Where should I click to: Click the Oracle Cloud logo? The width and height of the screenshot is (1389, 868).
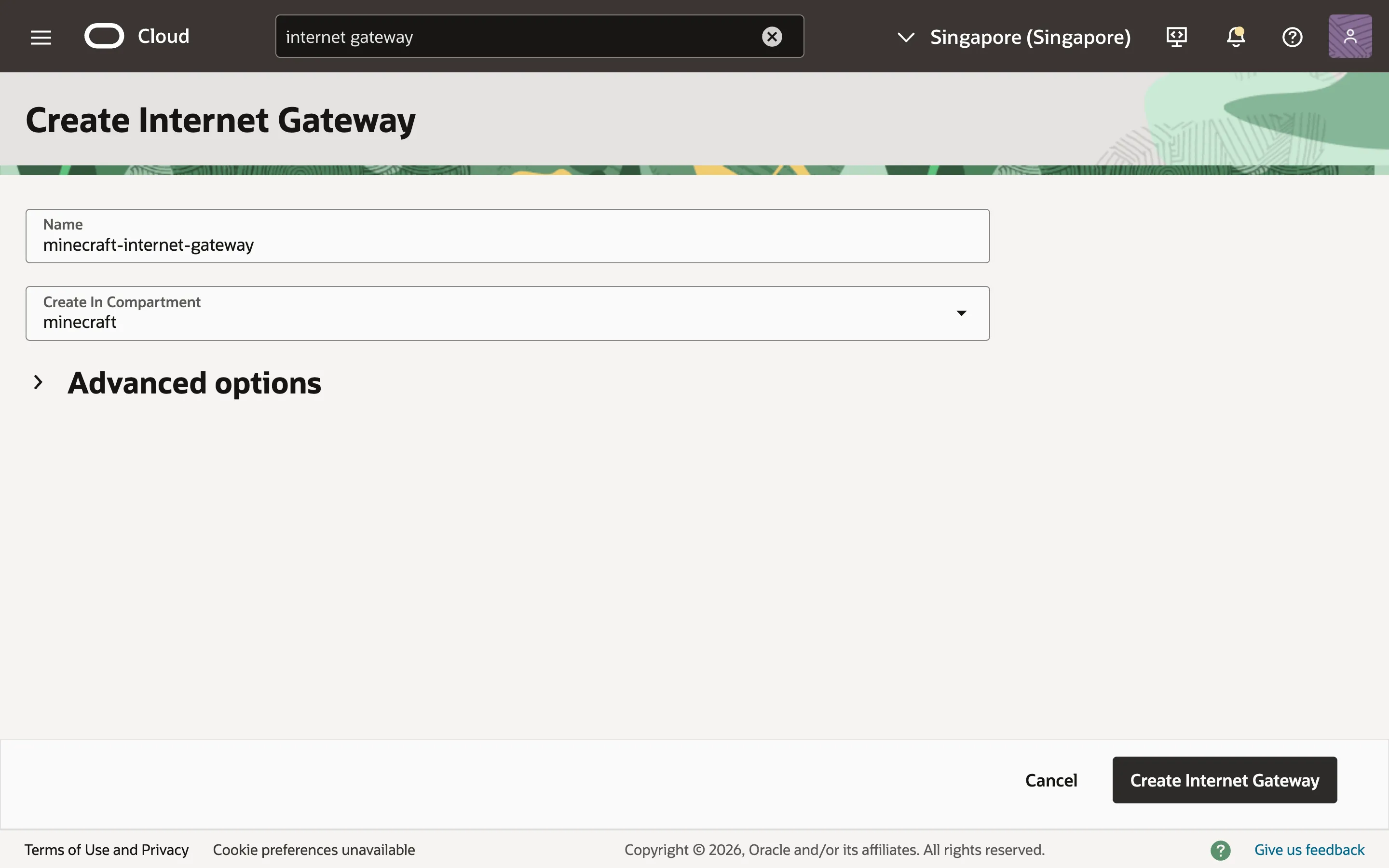(104, 36)
